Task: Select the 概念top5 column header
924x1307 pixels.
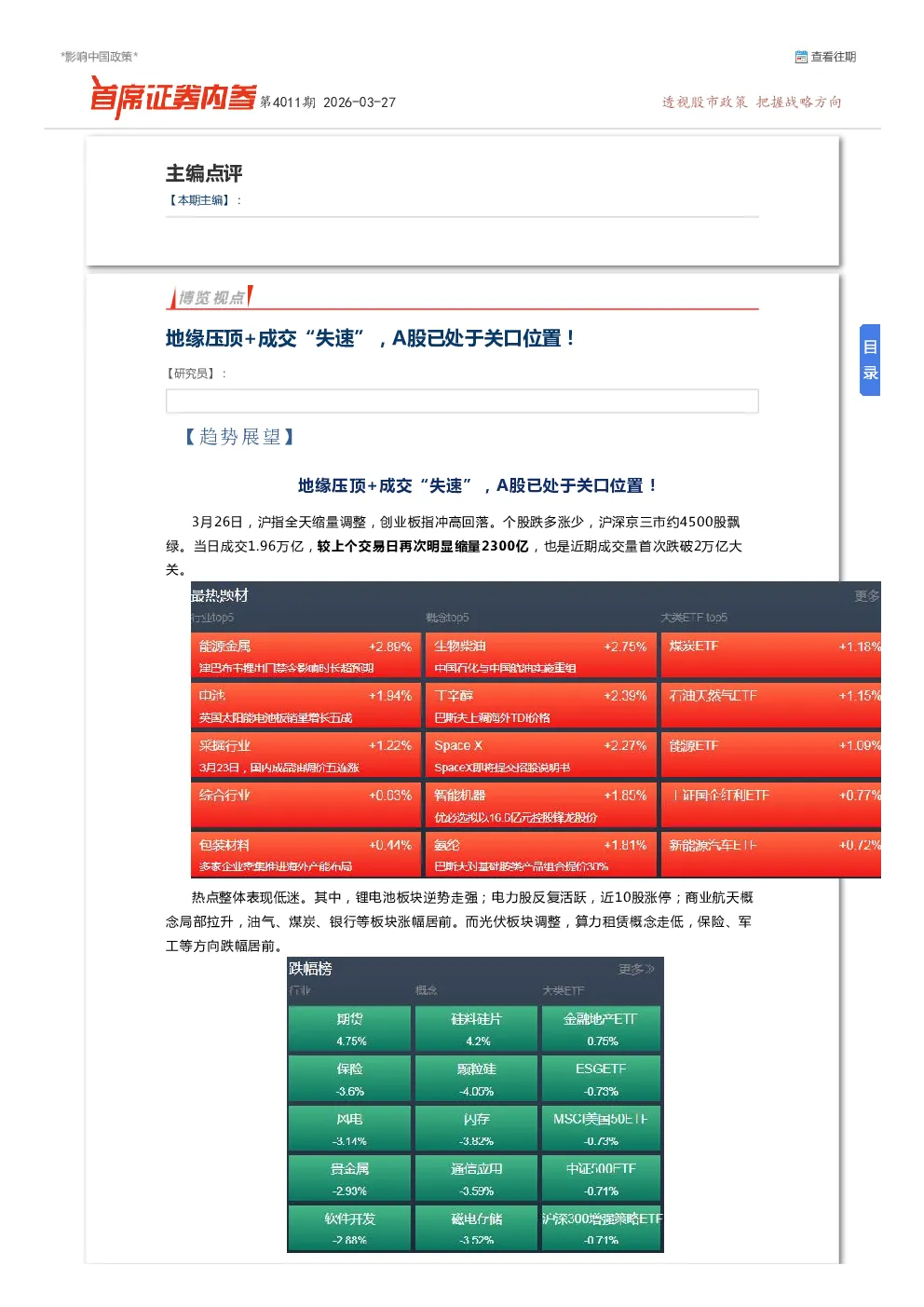Action: [x=447, y=618]
